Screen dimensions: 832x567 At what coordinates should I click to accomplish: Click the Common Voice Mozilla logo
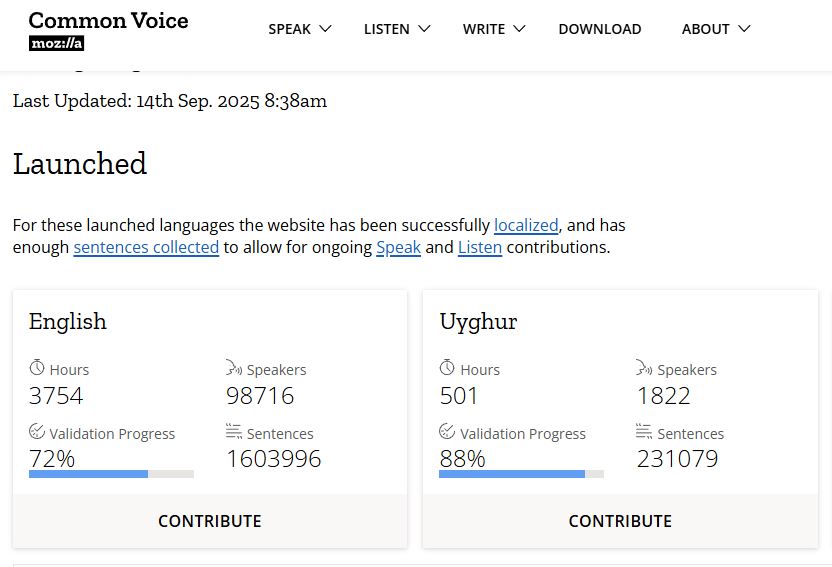tap(108, 30)
